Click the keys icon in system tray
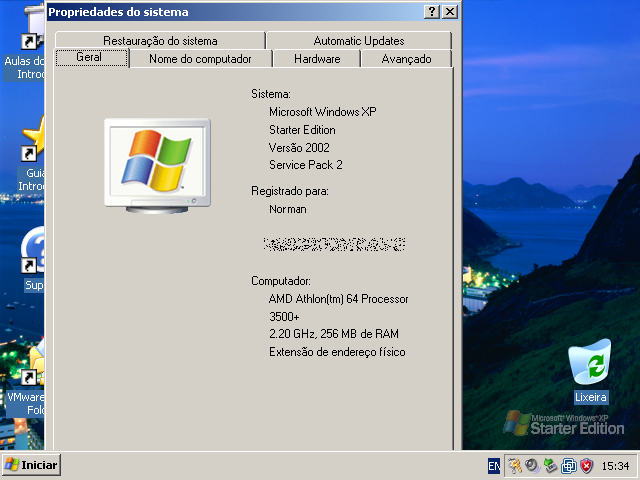The height and width of the screenshot is (480, 640). (x=514, y=465)
